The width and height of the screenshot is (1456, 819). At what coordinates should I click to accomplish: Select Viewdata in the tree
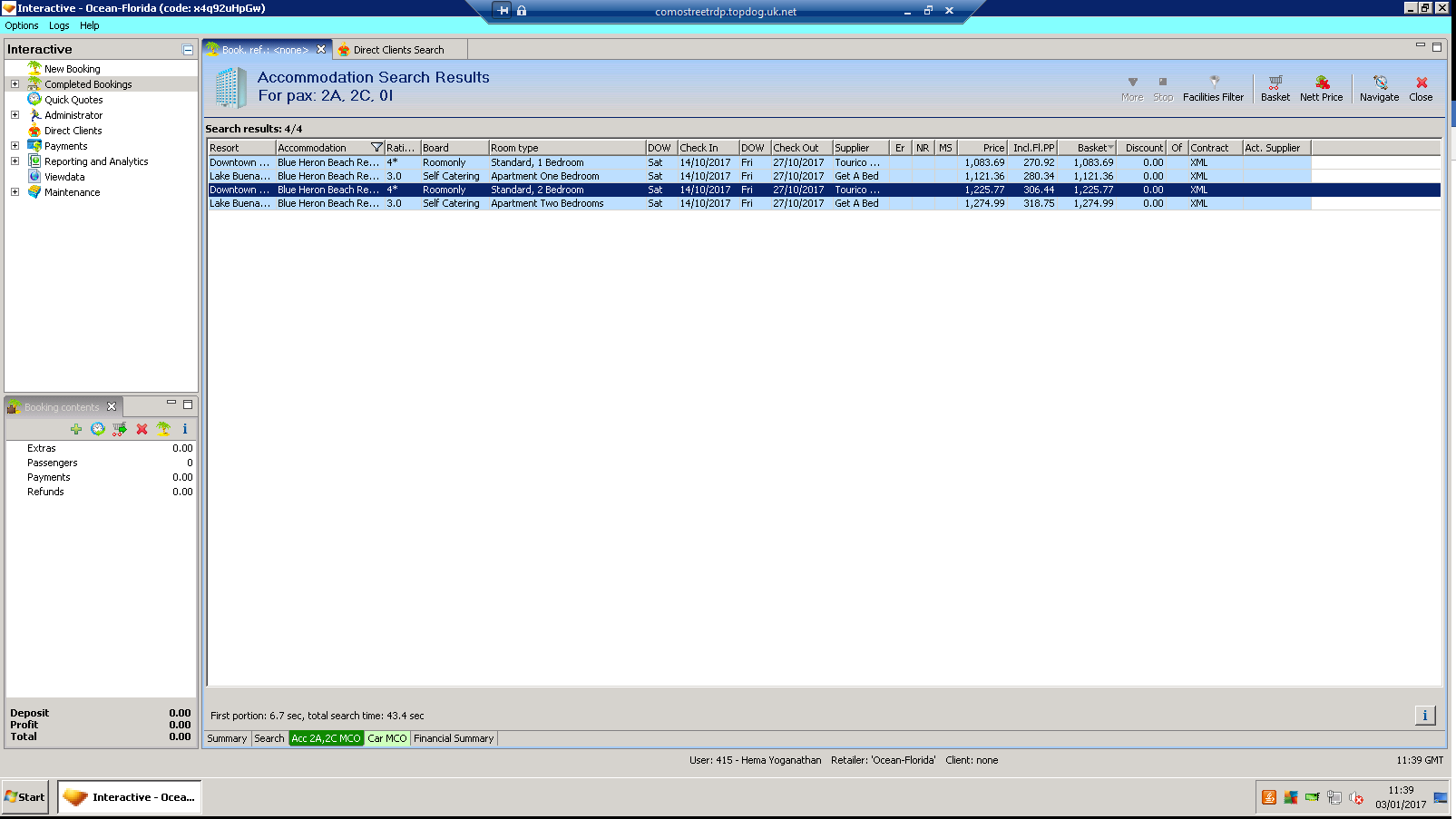coord(64,177)
